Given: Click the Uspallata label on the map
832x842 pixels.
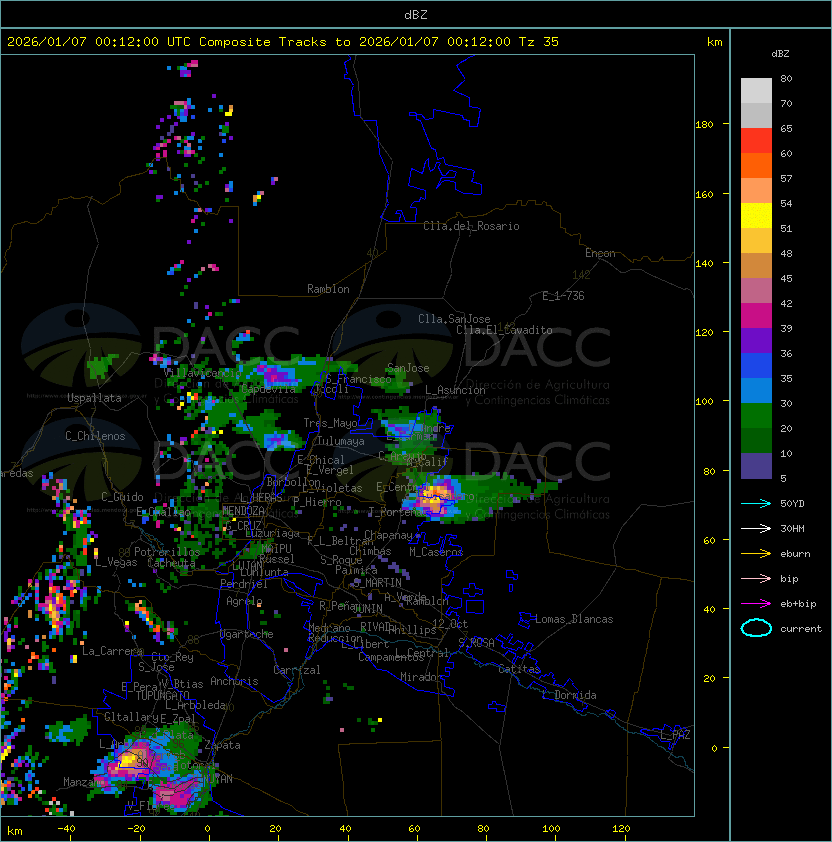Looking at the screenshot, I should 95,398.
